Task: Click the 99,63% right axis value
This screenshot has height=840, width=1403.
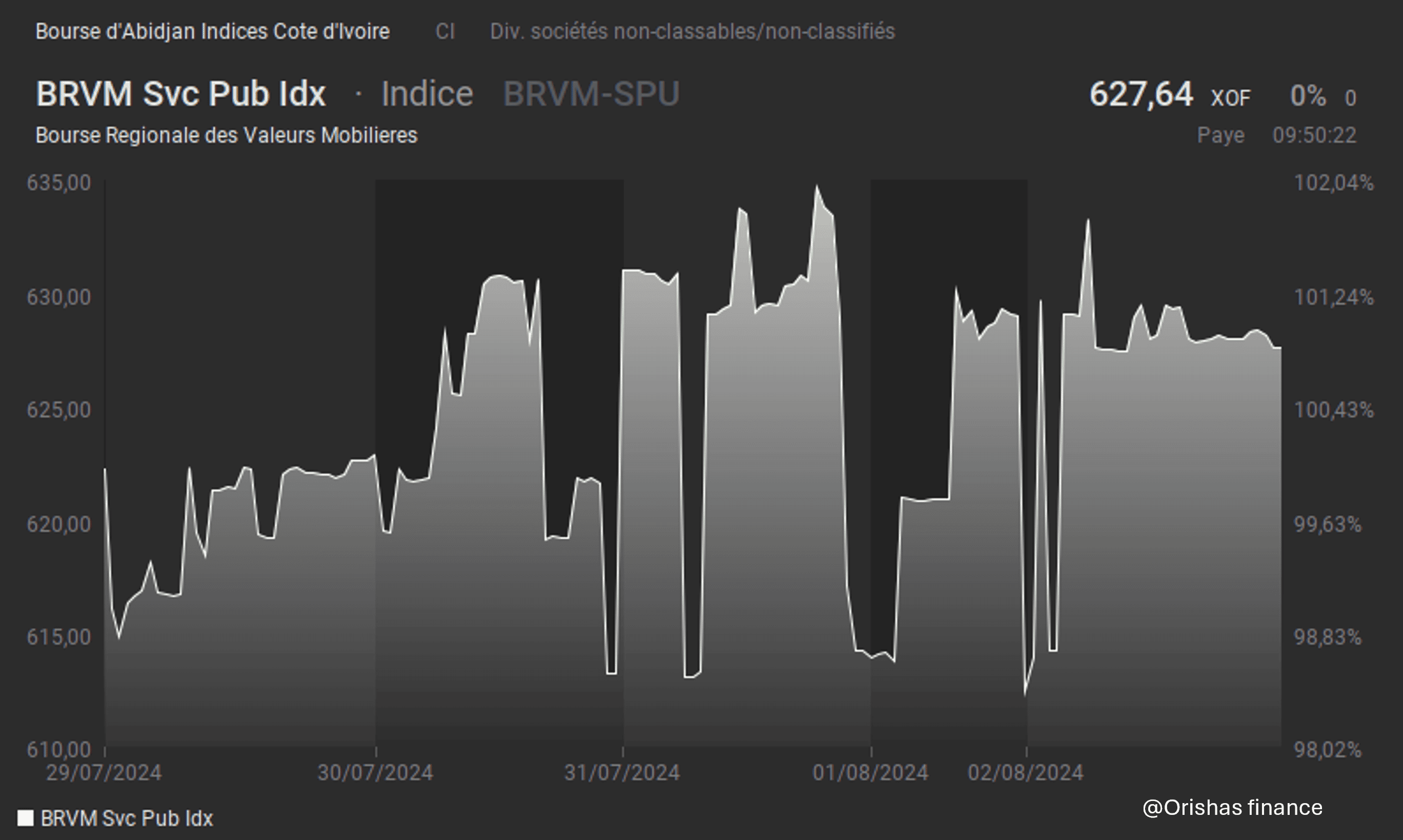Action: (1328, 524)
